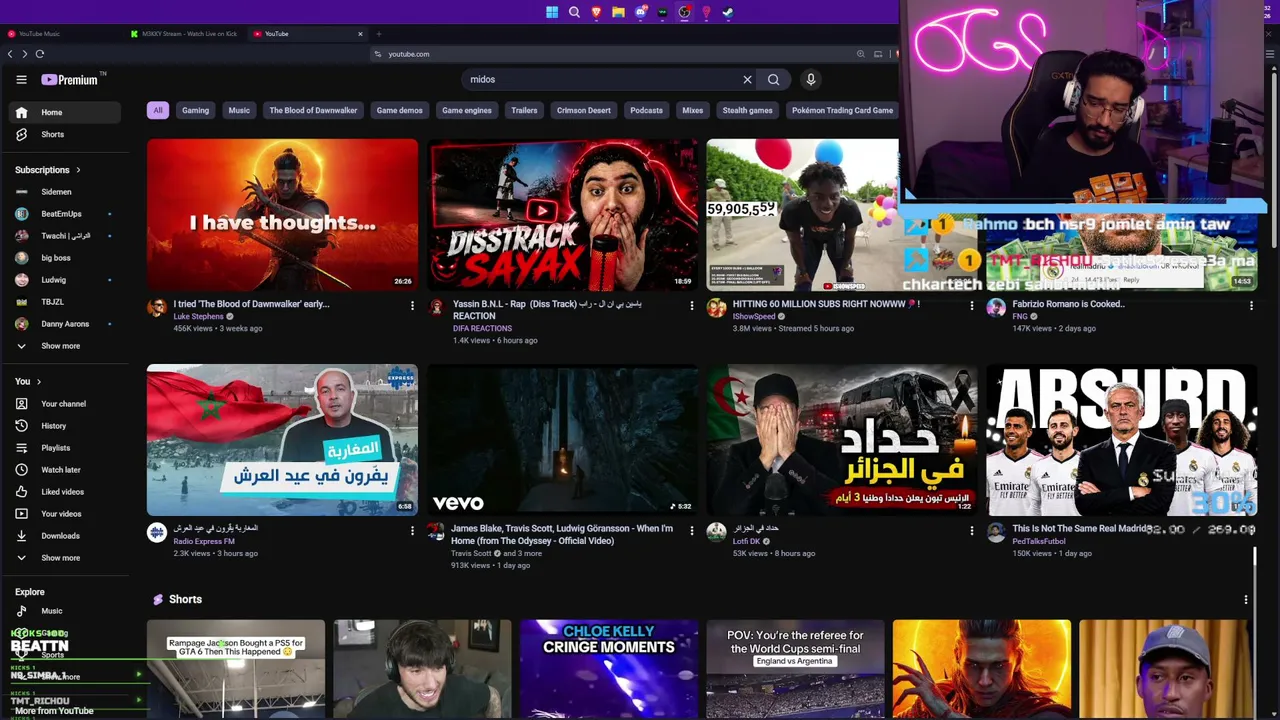
Task: Select The Blood of Dawnwalker chip
Action: point(313,110)
